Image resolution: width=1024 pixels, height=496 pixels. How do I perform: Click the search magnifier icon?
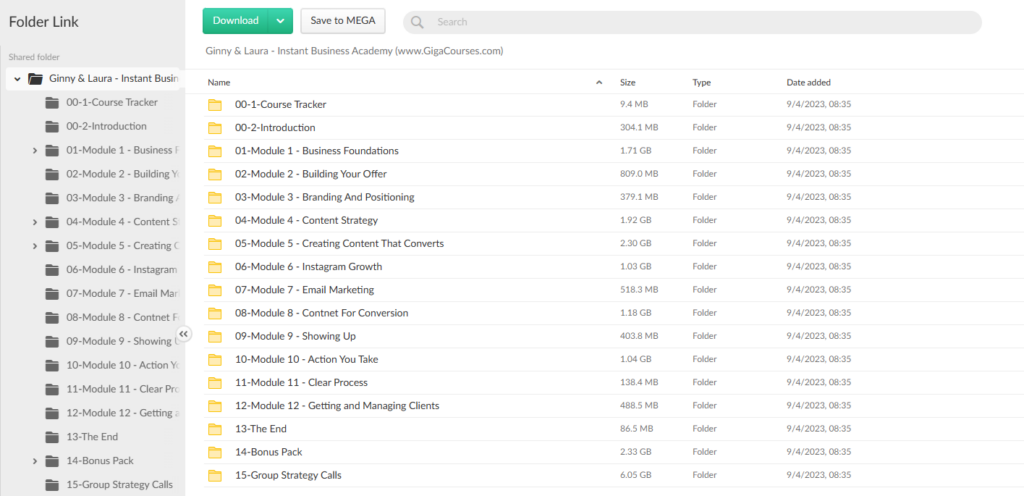pyautogui.click(x=417, y=22)
